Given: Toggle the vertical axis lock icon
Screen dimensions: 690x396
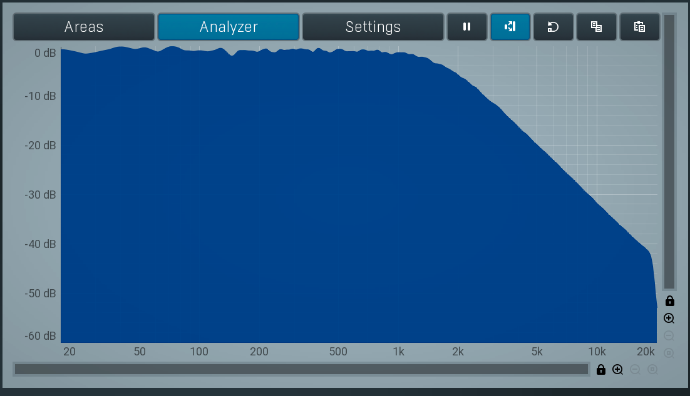Looking at the screenshot, I should (669, 301).
